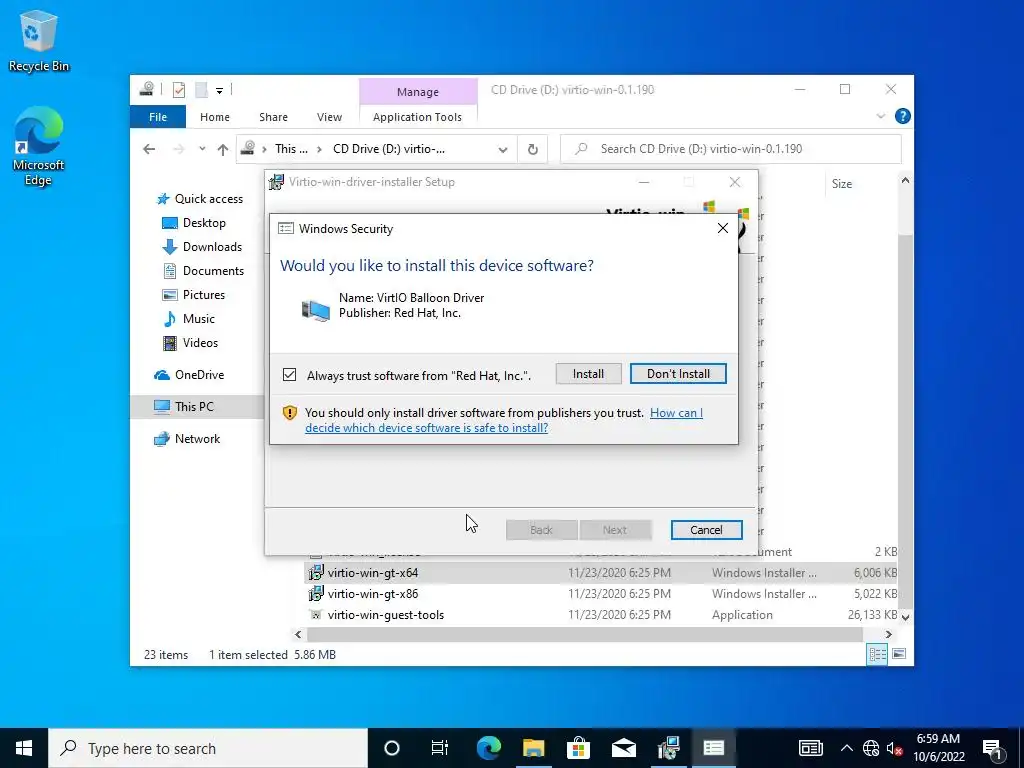The height and width of the screenshot is (768, 1024).
Task: Click the Explorer Help question mark icon
Action: [903, 116]
